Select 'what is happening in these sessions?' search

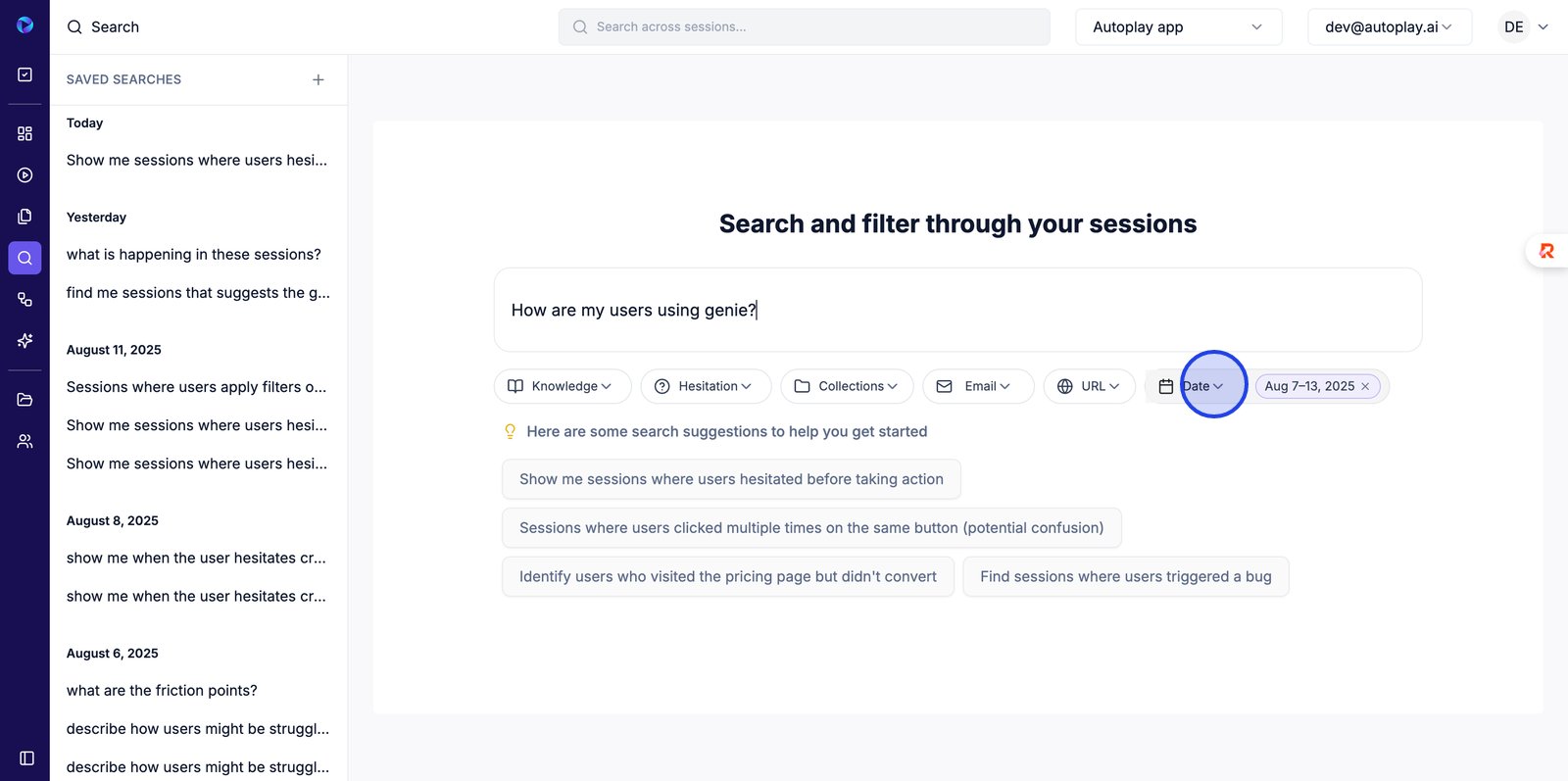click(x=194, y=255)
